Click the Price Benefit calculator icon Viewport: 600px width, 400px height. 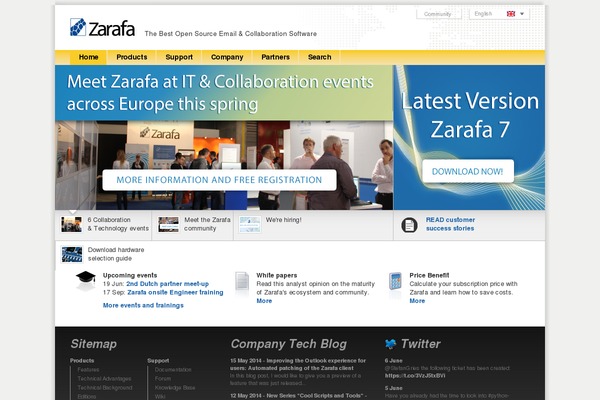pos(395,281)
